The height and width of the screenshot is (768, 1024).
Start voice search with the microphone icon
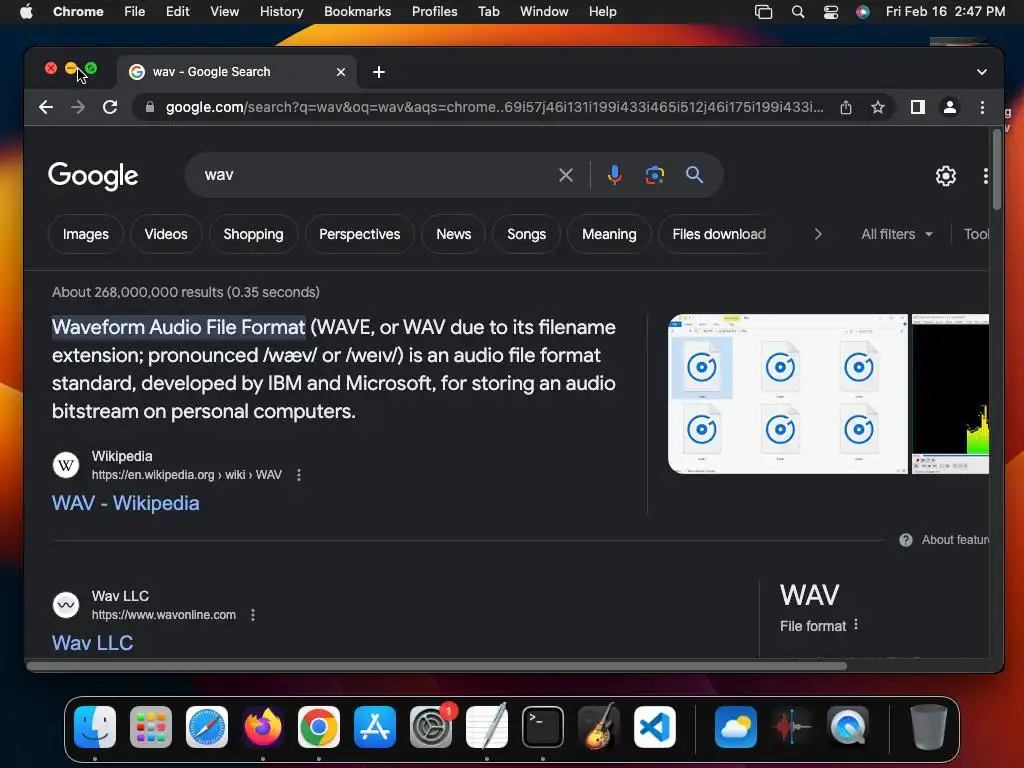point(615,175)
